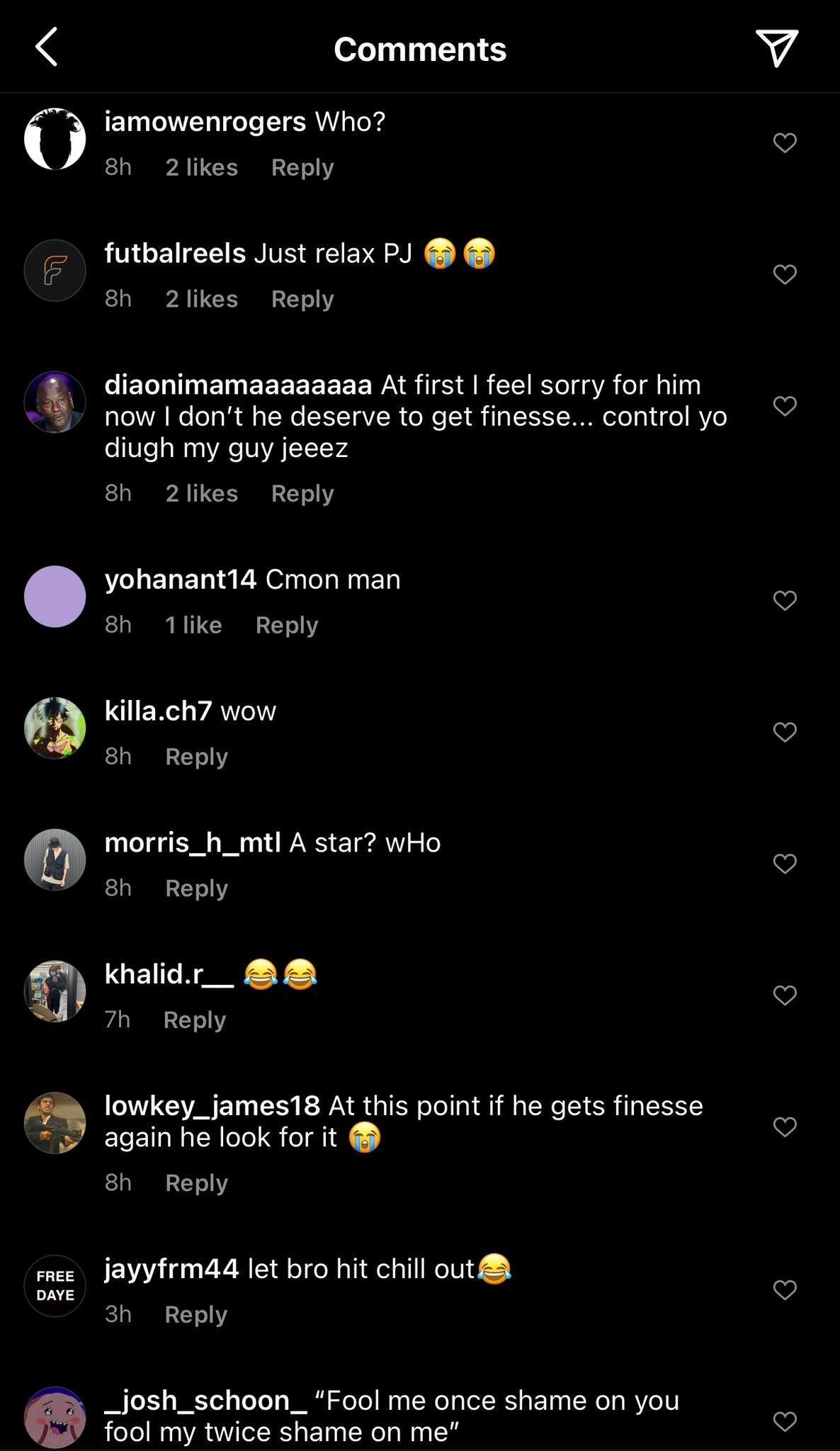
Task: Open the diaonimamaaaaaaa username profile link
Action: pos(238,385)
